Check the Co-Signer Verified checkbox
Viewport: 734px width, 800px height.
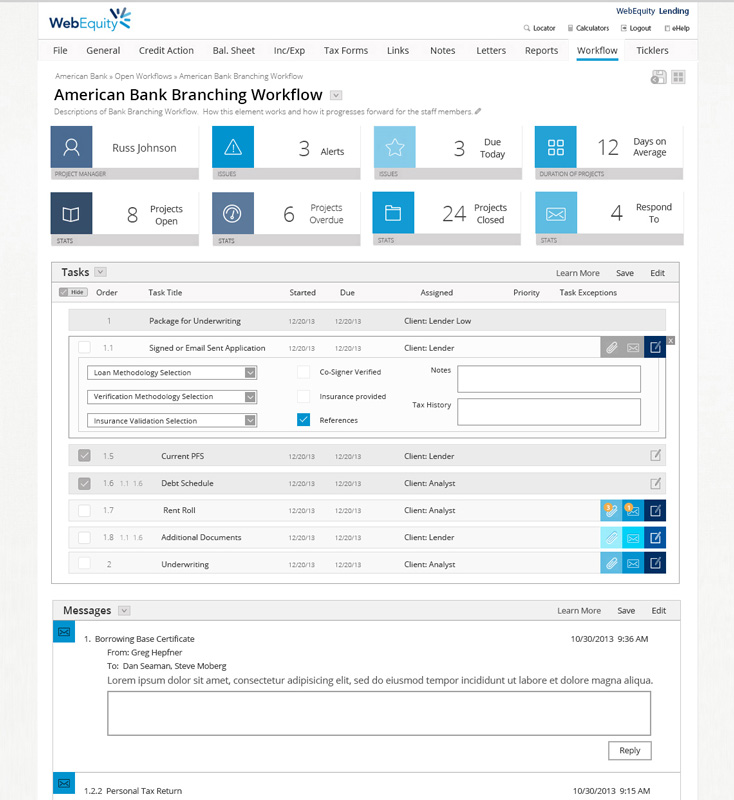coord(304,372)
